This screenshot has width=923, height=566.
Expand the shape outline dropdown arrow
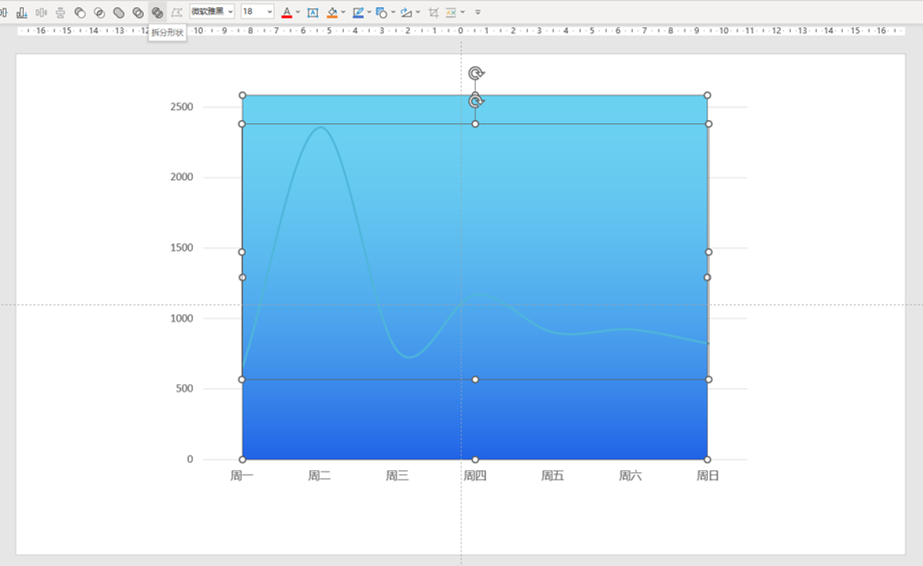[369, 12]
